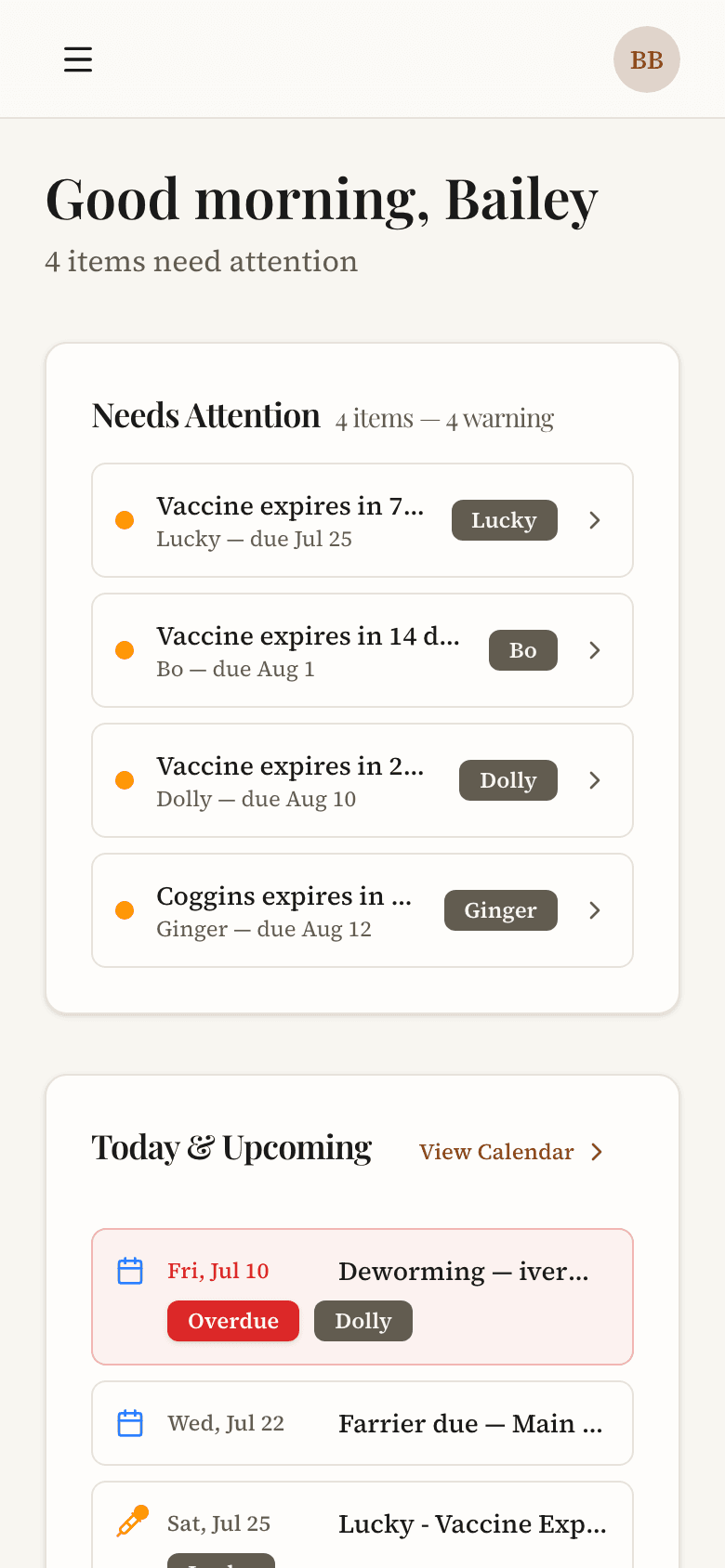
Task: Click the syringe icon beside Sat, Jul 25
Action: point(132,1522)
